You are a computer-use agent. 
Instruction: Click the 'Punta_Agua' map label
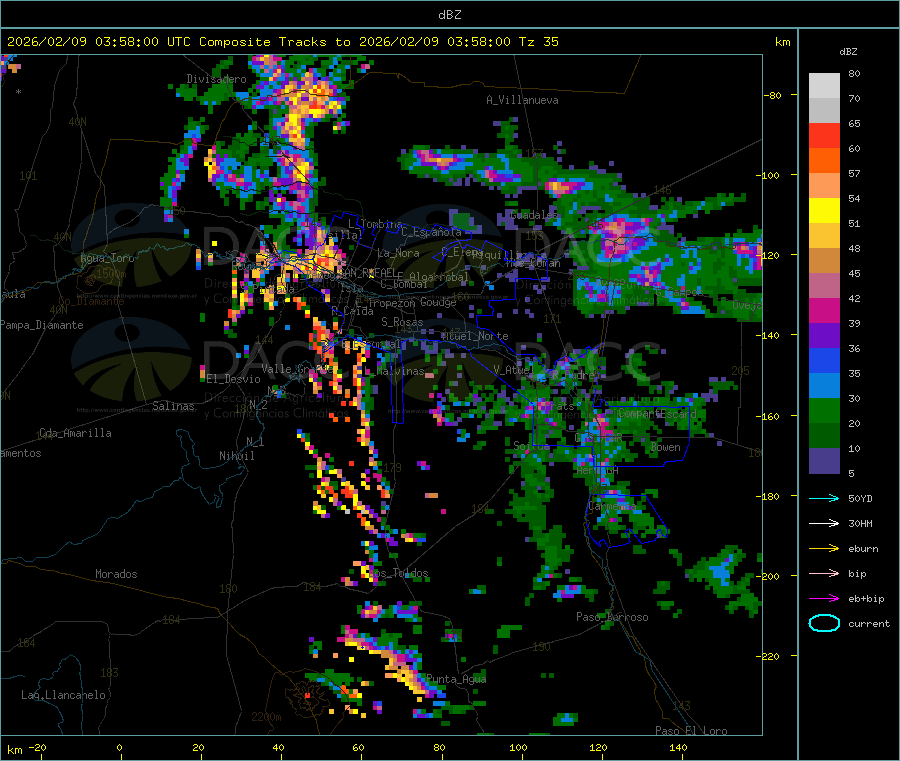click(x=456, y=679)
